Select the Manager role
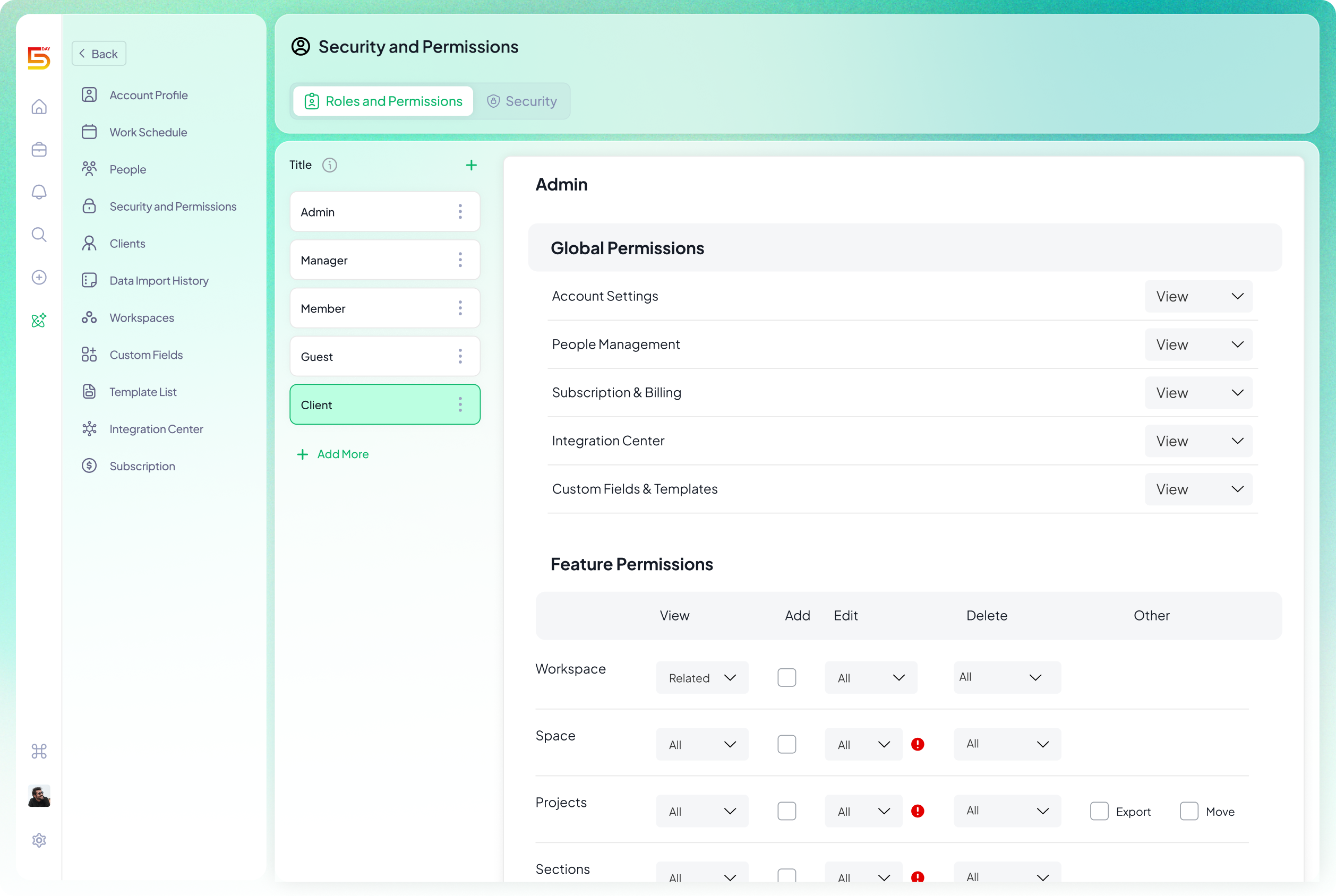The width and height of the screenshot is (1336, 896). pyautogui.click(x=385, y=260)
